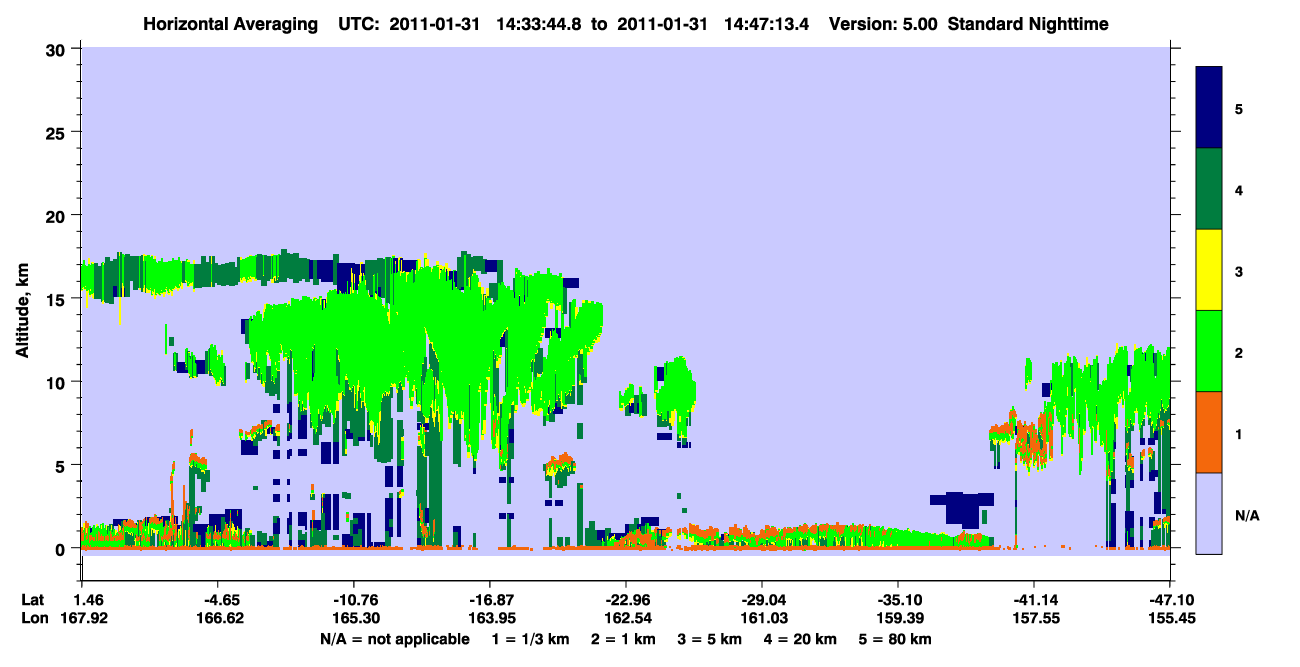Click latitude value -16.87
The width and height of the screenshot is (1300, 667).
click(490, 600)
